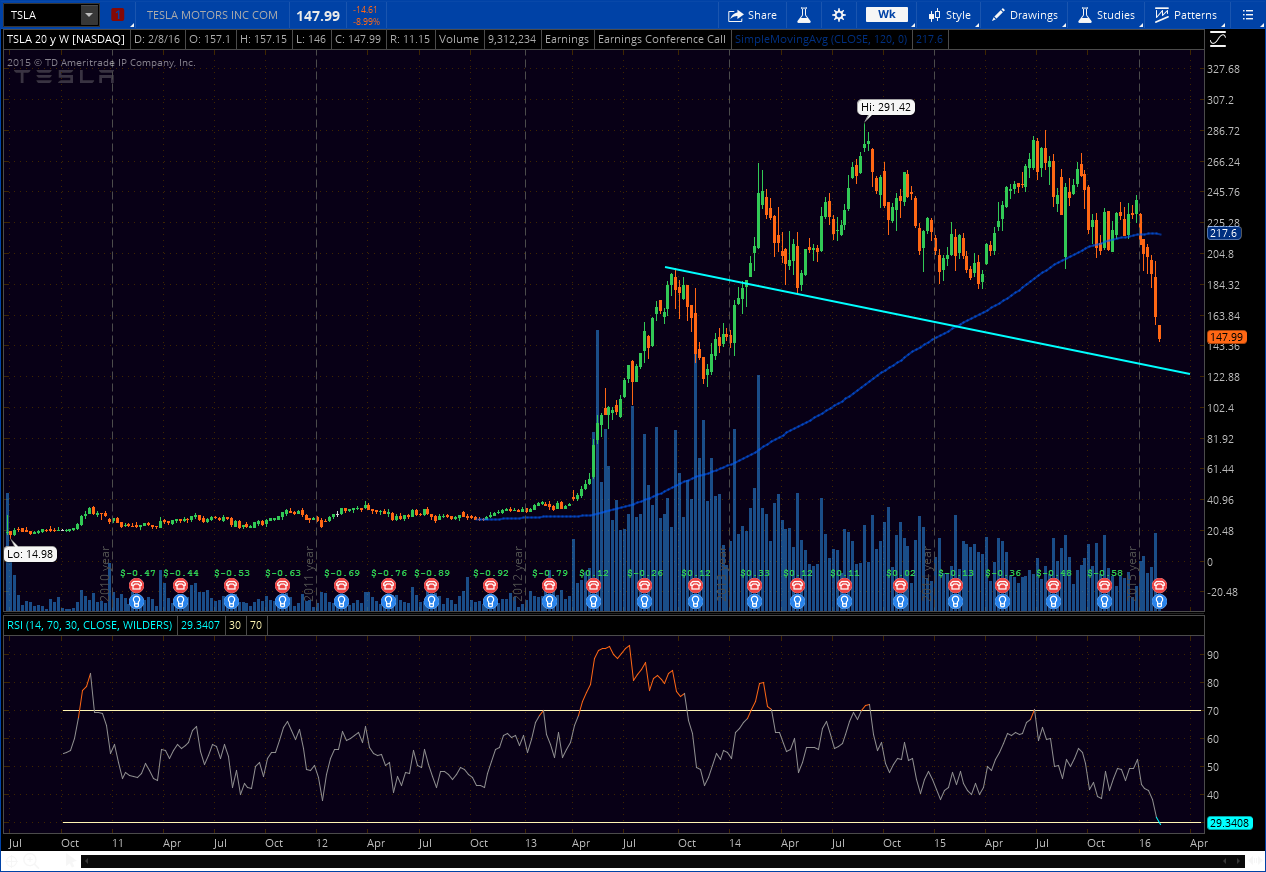Click the lightbulb icon below the $0.11 earnings
The width and height of the screenshot is (1266, 872).
[844, 602]
